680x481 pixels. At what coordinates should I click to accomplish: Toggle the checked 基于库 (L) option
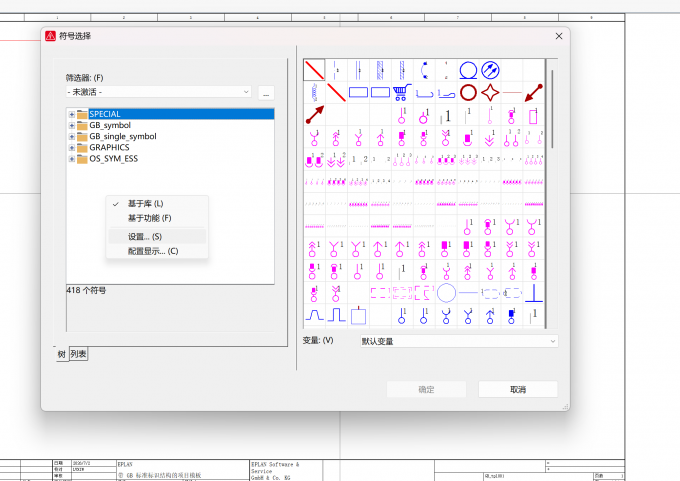145,204
